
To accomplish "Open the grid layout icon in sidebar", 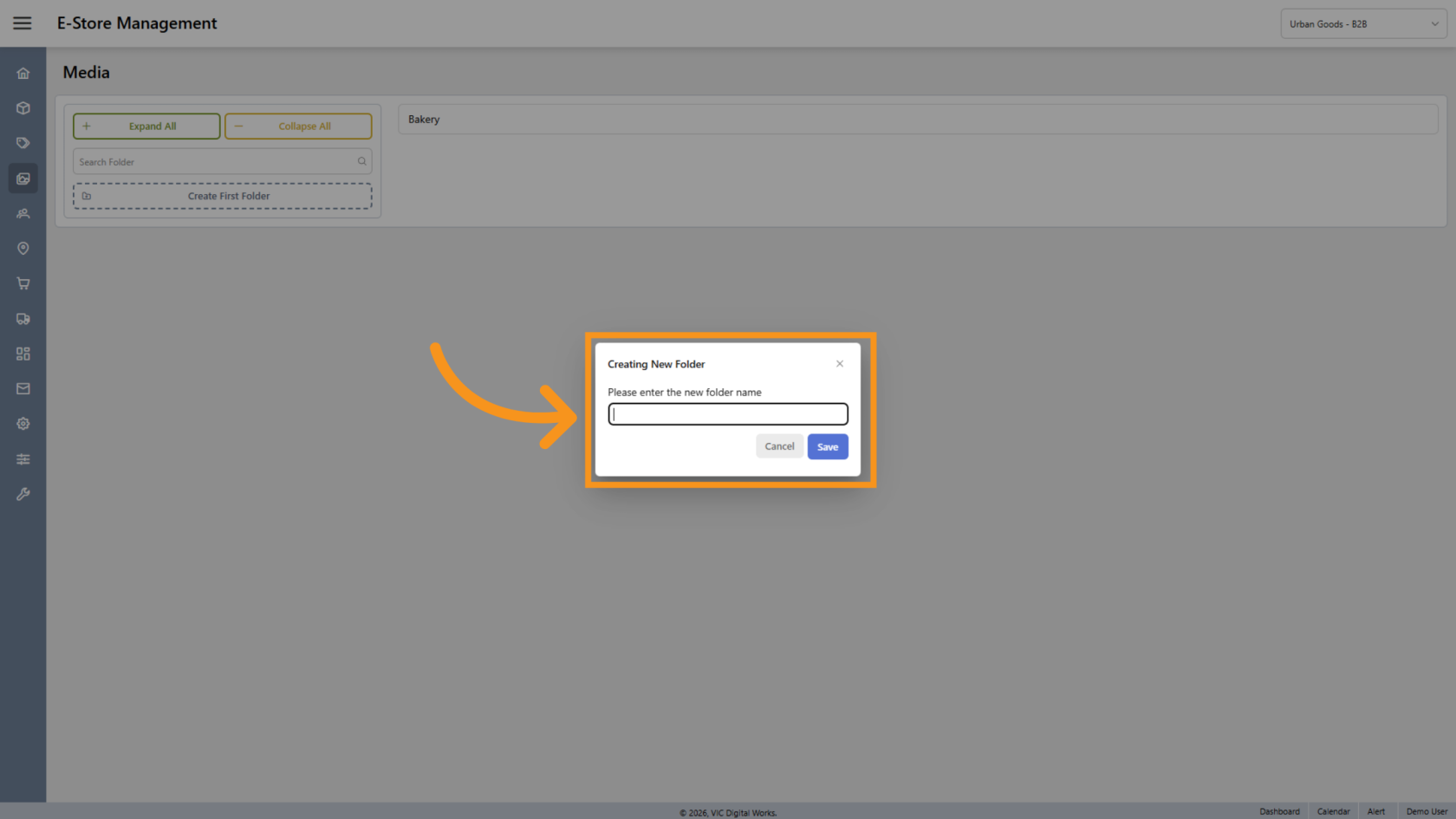I will pos(23,354).
